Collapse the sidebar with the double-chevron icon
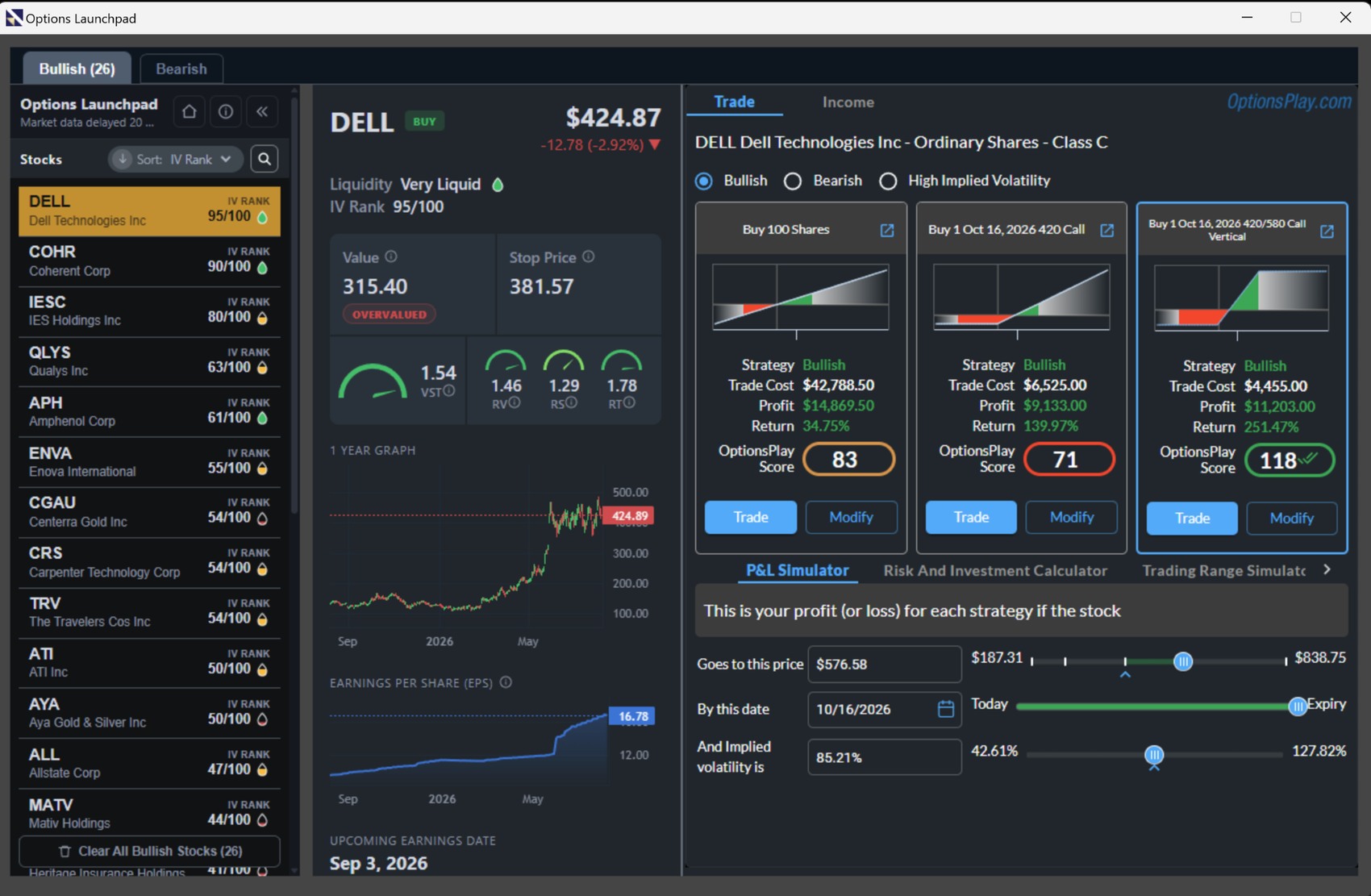1371x896 pixels. 262,111
